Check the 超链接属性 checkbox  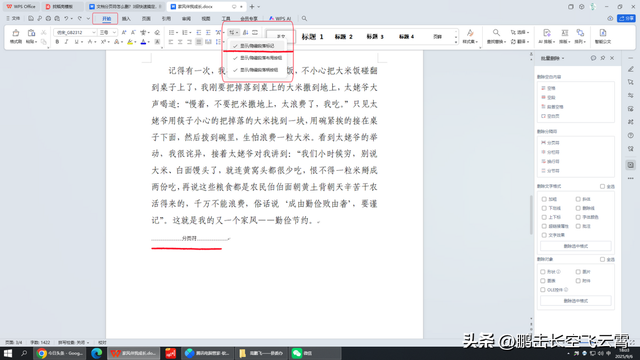544,226
